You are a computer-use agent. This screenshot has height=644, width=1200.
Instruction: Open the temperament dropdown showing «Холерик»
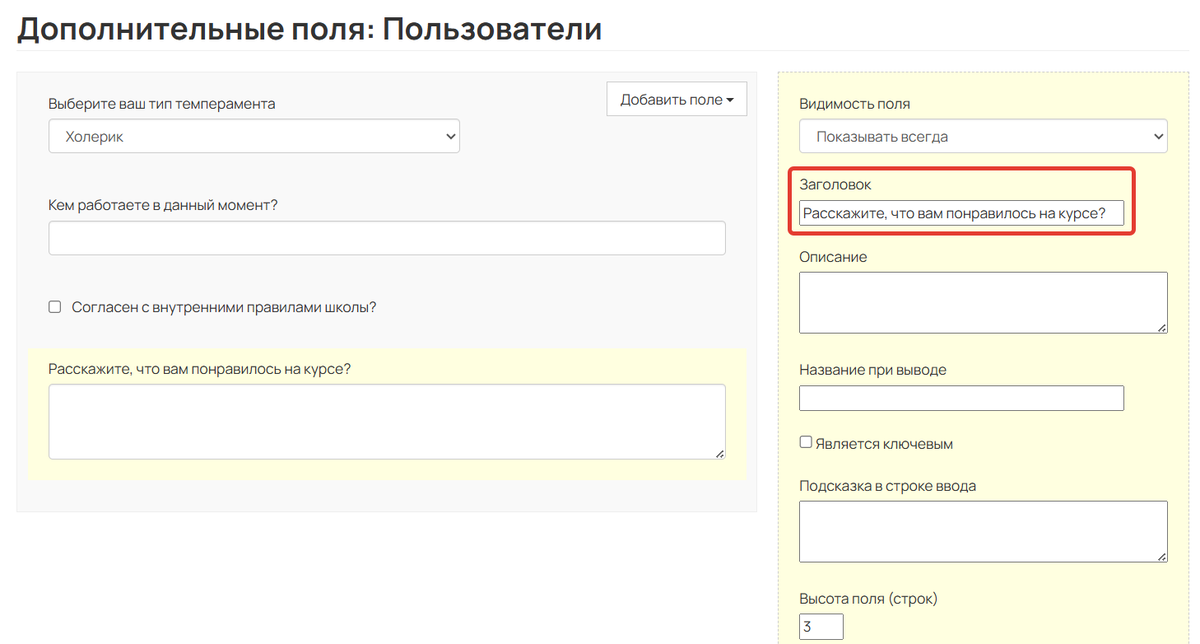(253, 136)
